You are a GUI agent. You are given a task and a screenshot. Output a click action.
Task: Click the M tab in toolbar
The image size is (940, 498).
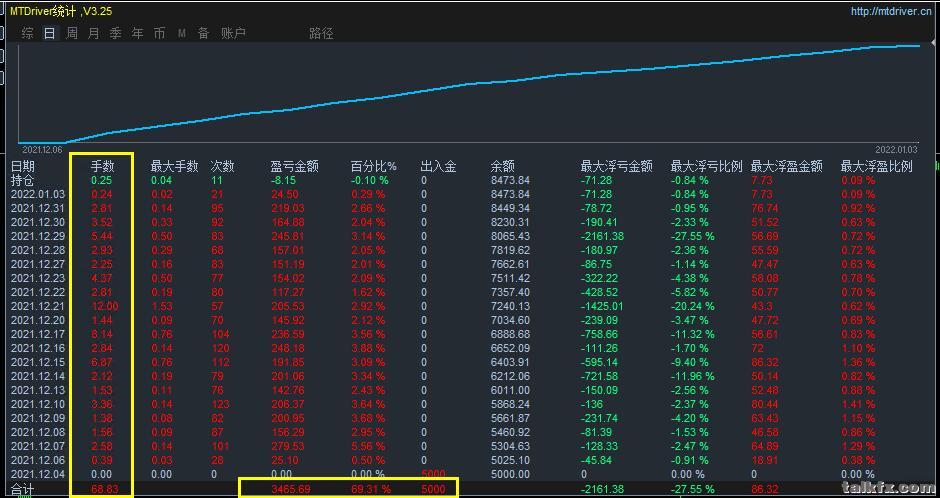click(x=182, y=33)
